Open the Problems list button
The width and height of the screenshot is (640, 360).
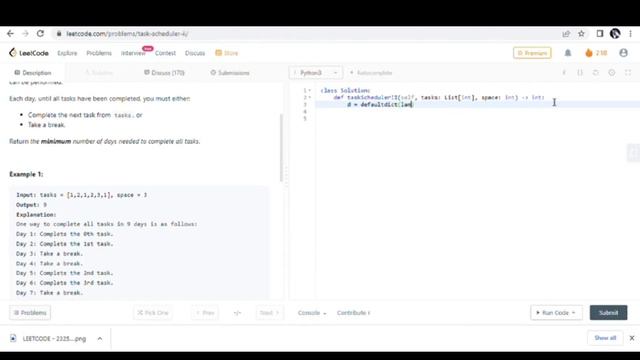pyautogui.click(x=30, y=313)
